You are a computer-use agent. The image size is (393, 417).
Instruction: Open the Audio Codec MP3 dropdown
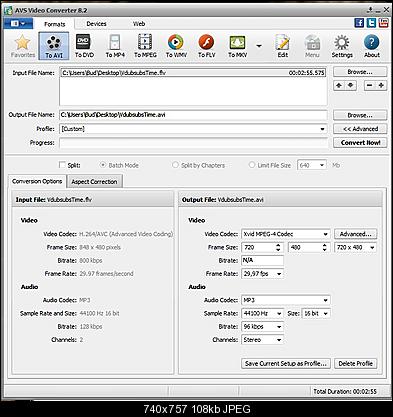pos(286,300)
